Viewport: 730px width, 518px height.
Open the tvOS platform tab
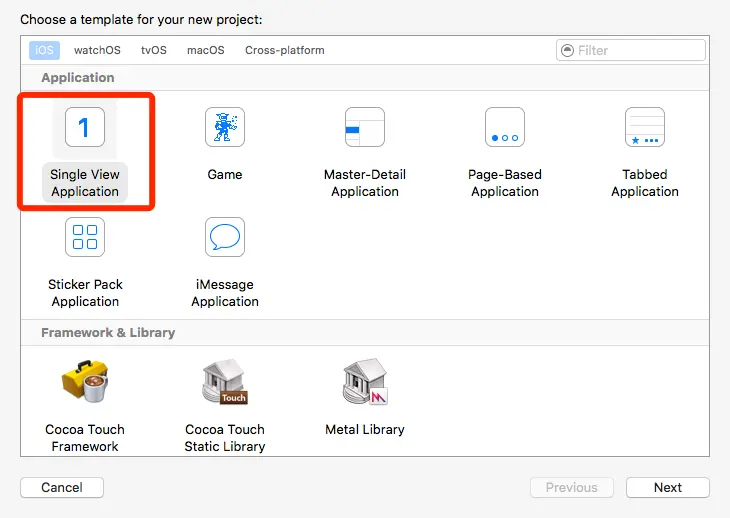tap(154, 50)
